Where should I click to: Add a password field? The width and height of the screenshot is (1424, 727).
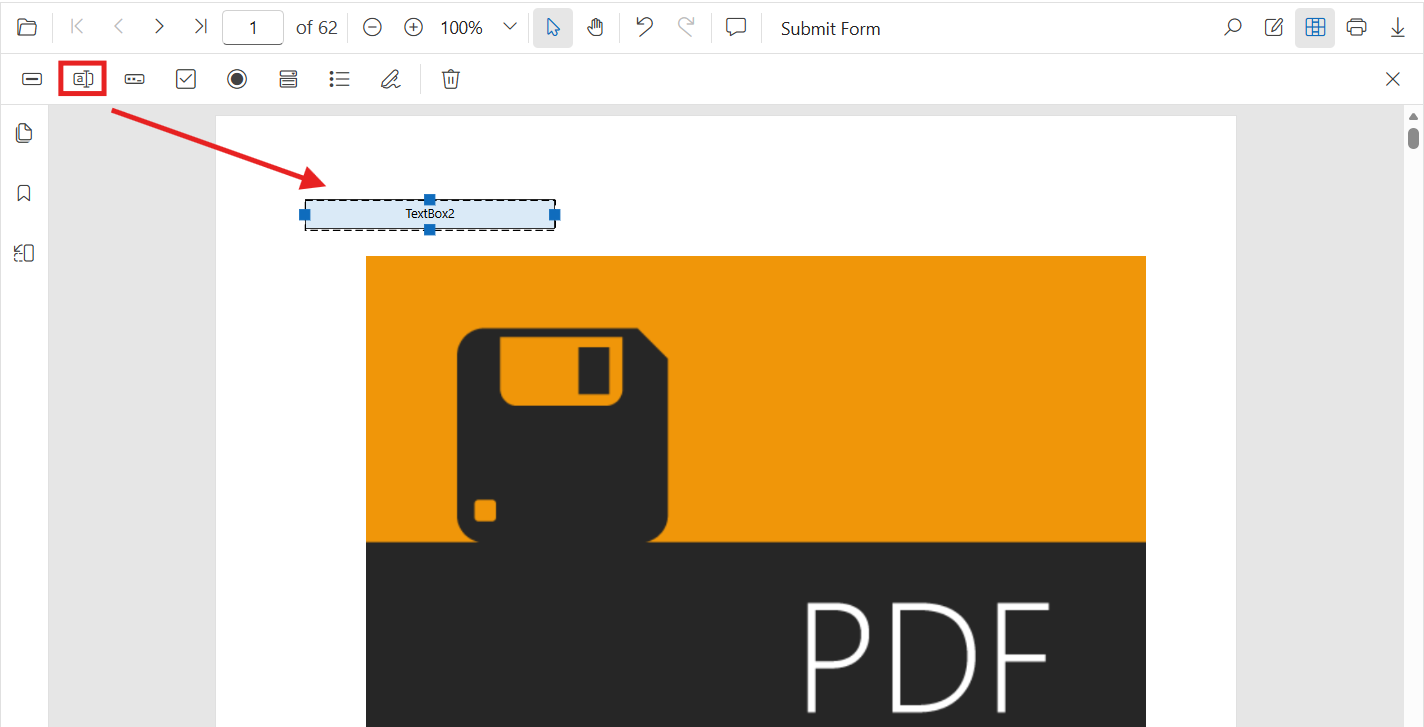(134, 79)
